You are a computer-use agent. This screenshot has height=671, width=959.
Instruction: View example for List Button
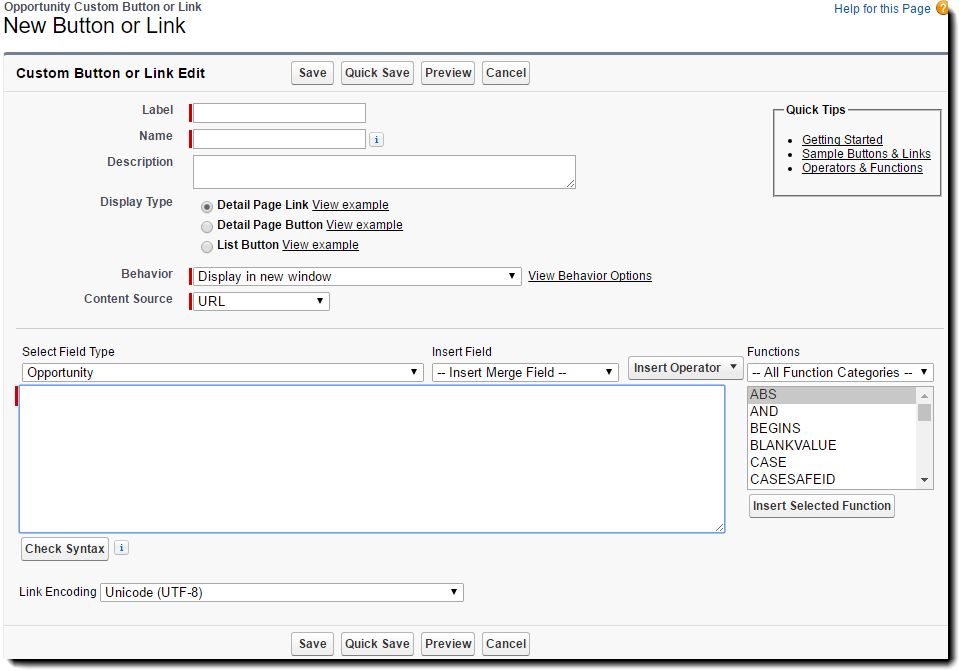tap(320, 245)
